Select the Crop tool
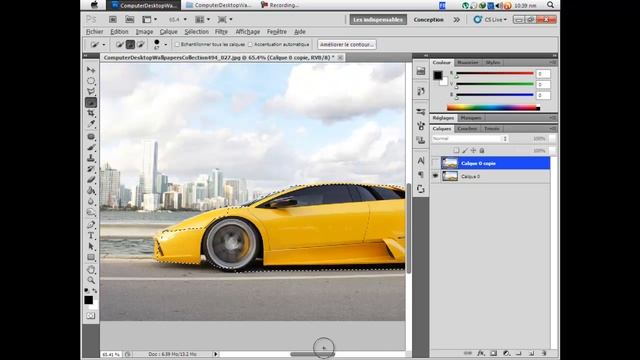 coord(91,113)
